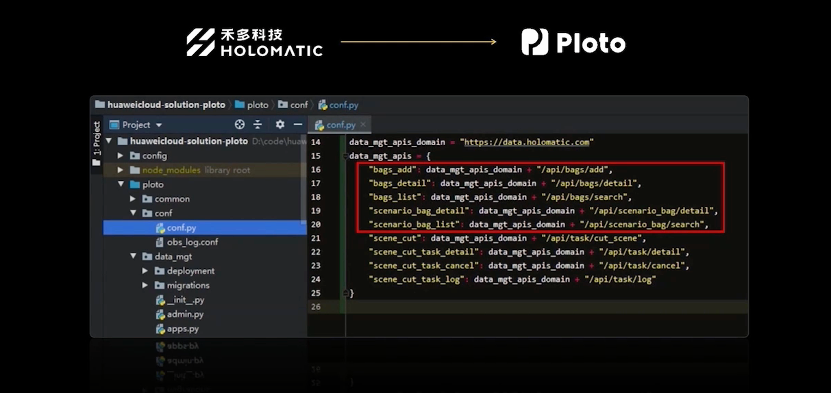This screenshot has height=394, width=832.
Task: Open Project panel settings gear
Action: click(x=280, y=125)
